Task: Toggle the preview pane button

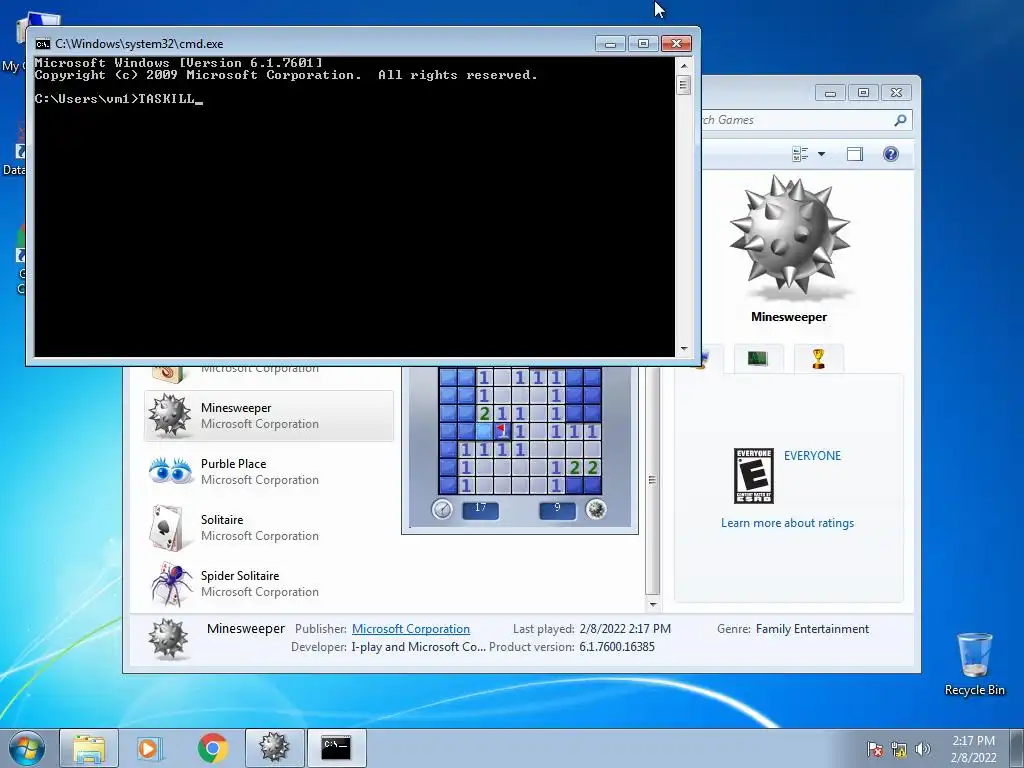Action: (854, 154)
